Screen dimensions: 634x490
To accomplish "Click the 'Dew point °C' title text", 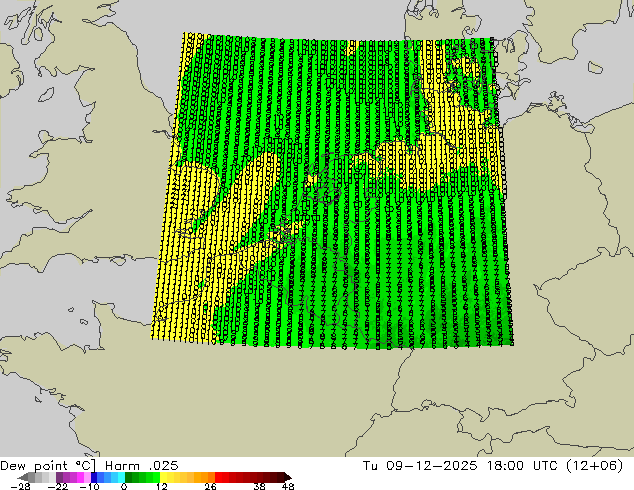I will [x=46, y=466].
